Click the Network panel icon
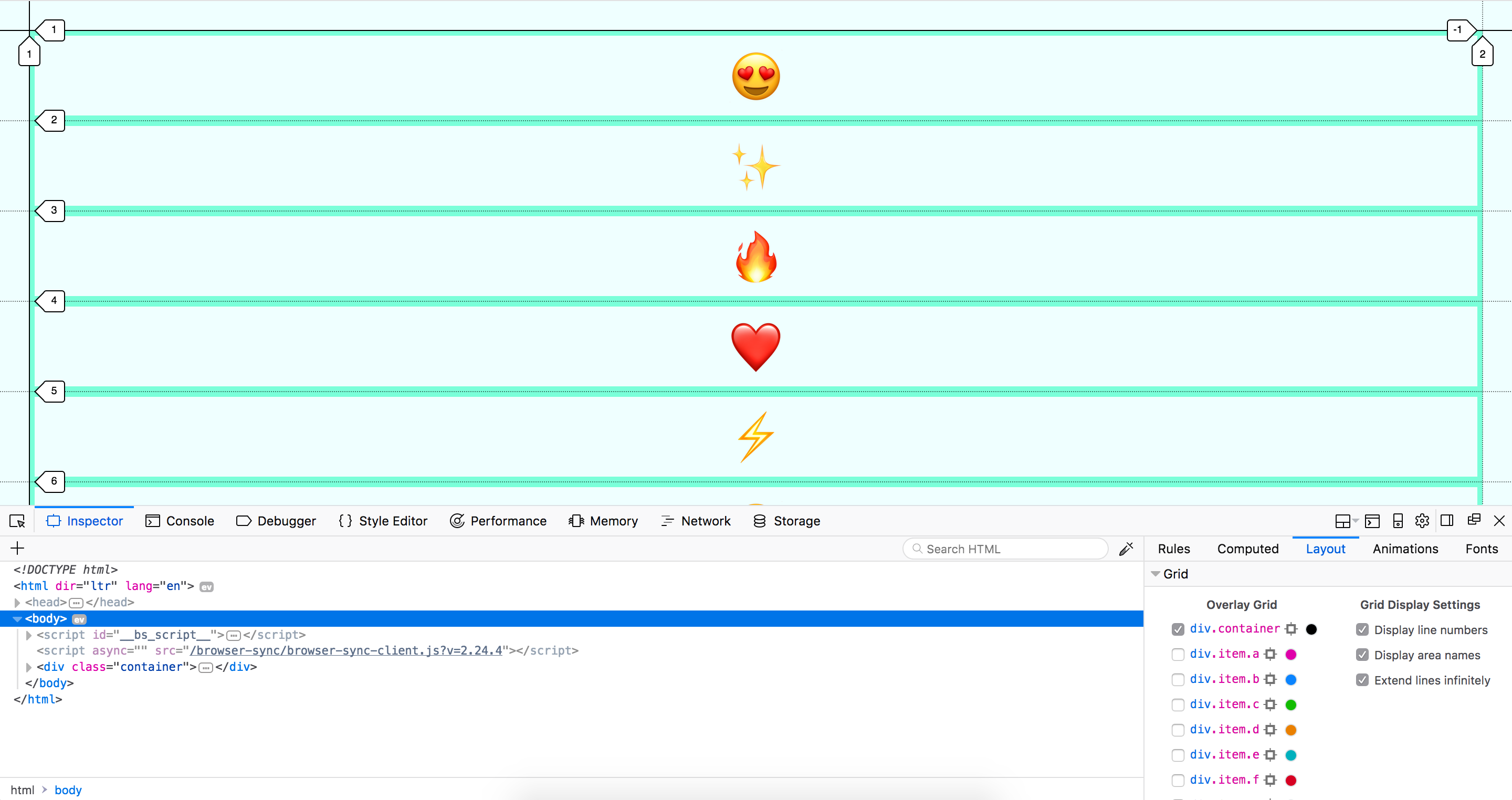 point(666,520)
